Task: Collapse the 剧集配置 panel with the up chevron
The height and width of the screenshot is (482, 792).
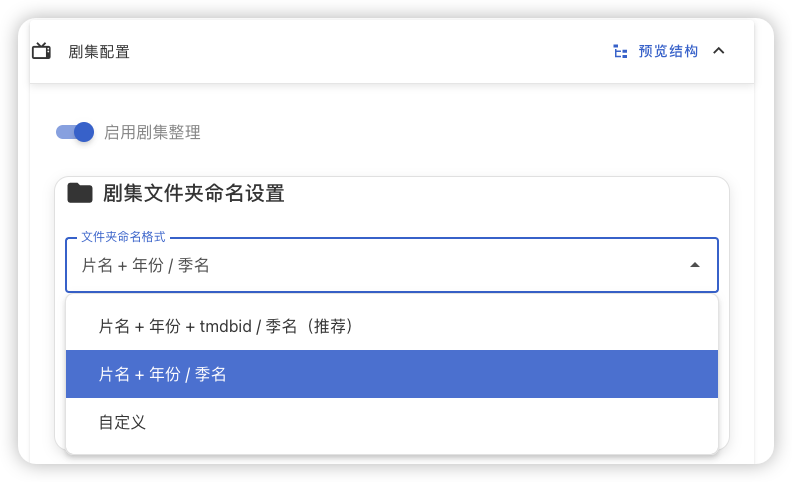Action: (719, 51)
